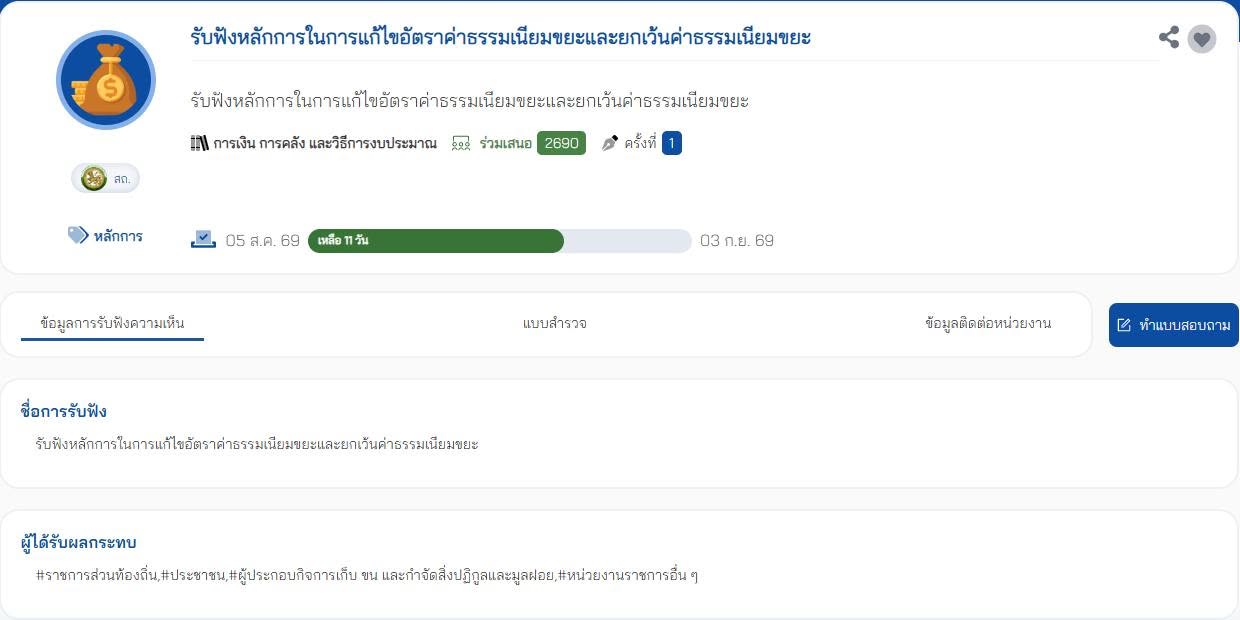Click the tag icon beside หลักการ
This screenshot has width=1240, height=620.
[78, 235]
